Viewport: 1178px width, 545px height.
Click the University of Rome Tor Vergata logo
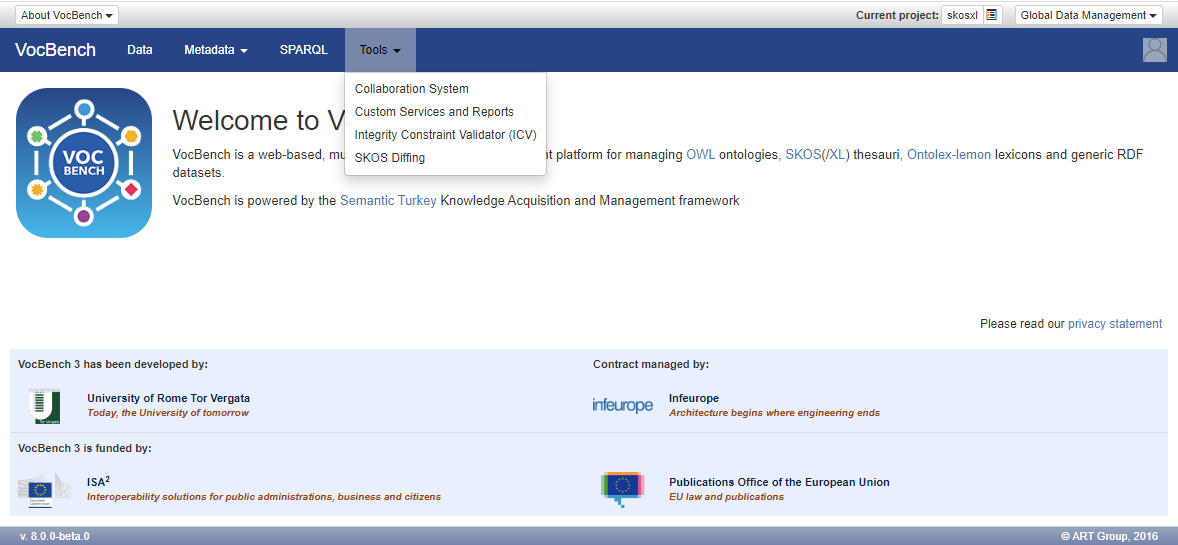(x=44, y=405)
